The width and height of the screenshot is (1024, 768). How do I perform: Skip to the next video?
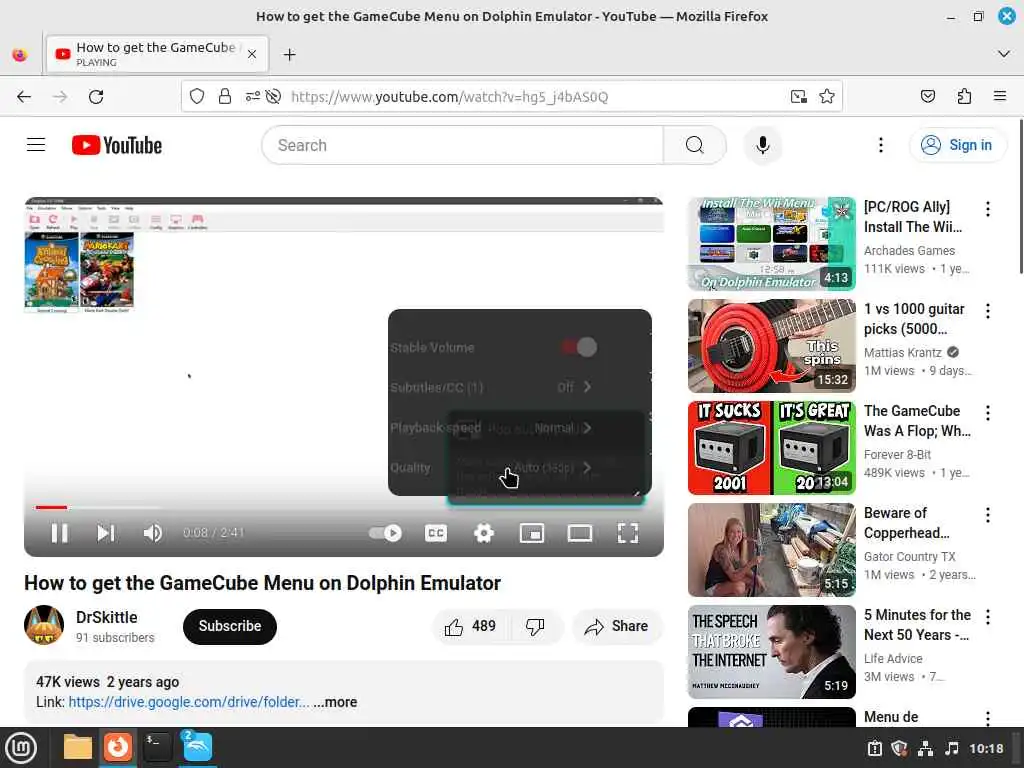(105, 533)
